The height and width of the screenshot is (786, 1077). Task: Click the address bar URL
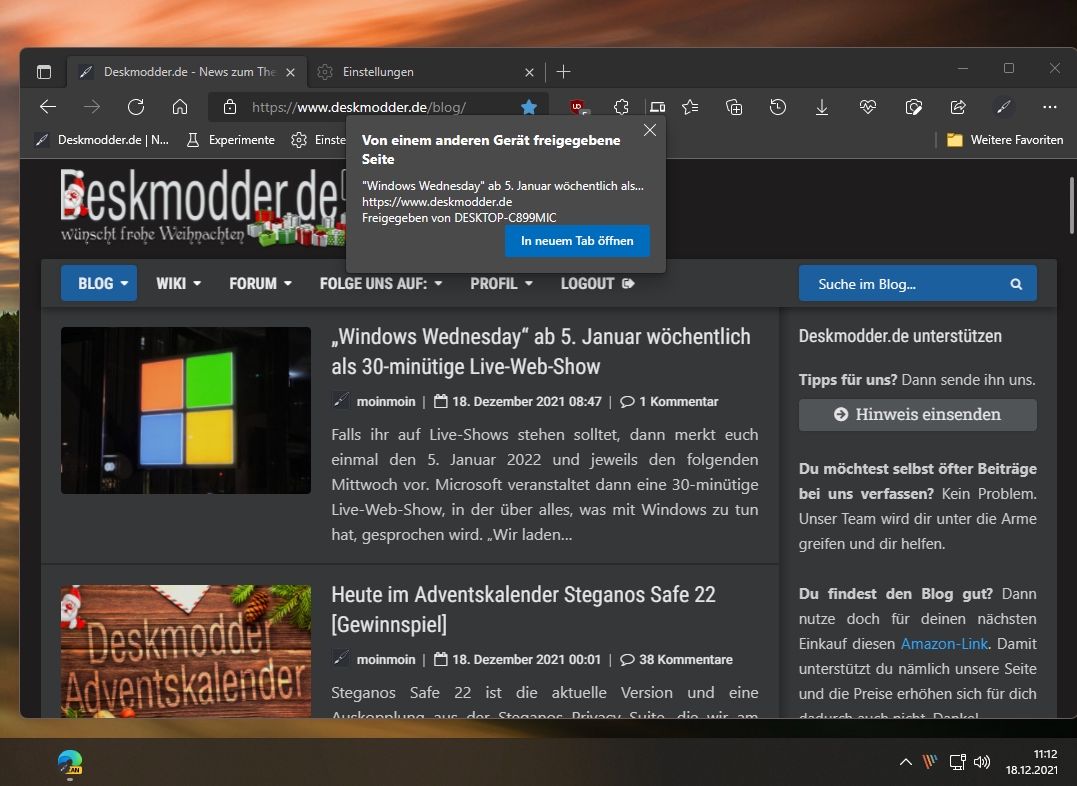coord(359,107)
